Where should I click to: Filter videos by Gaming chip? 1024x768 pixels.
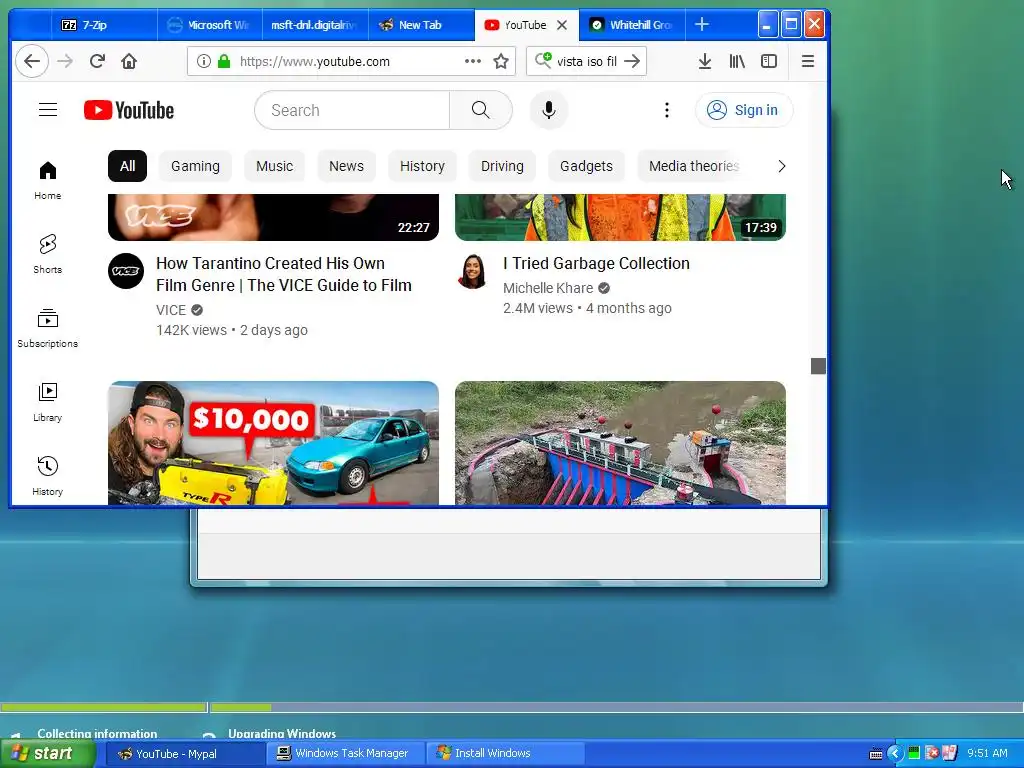195,166
